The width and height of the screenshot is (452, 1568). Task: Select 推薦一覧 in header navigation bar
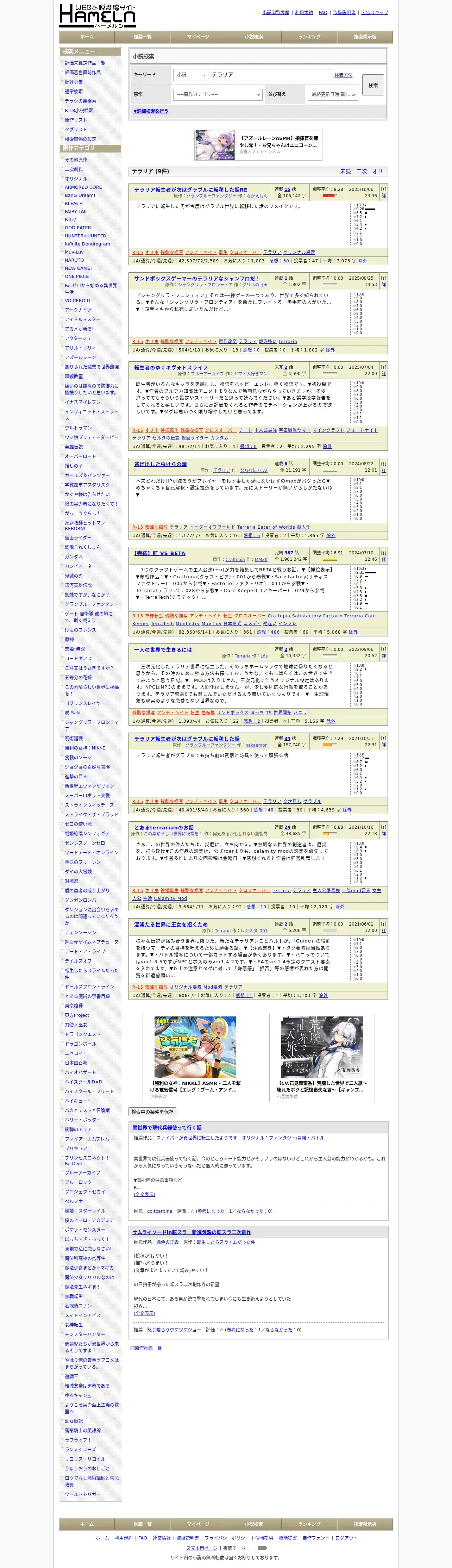point(142,37)
